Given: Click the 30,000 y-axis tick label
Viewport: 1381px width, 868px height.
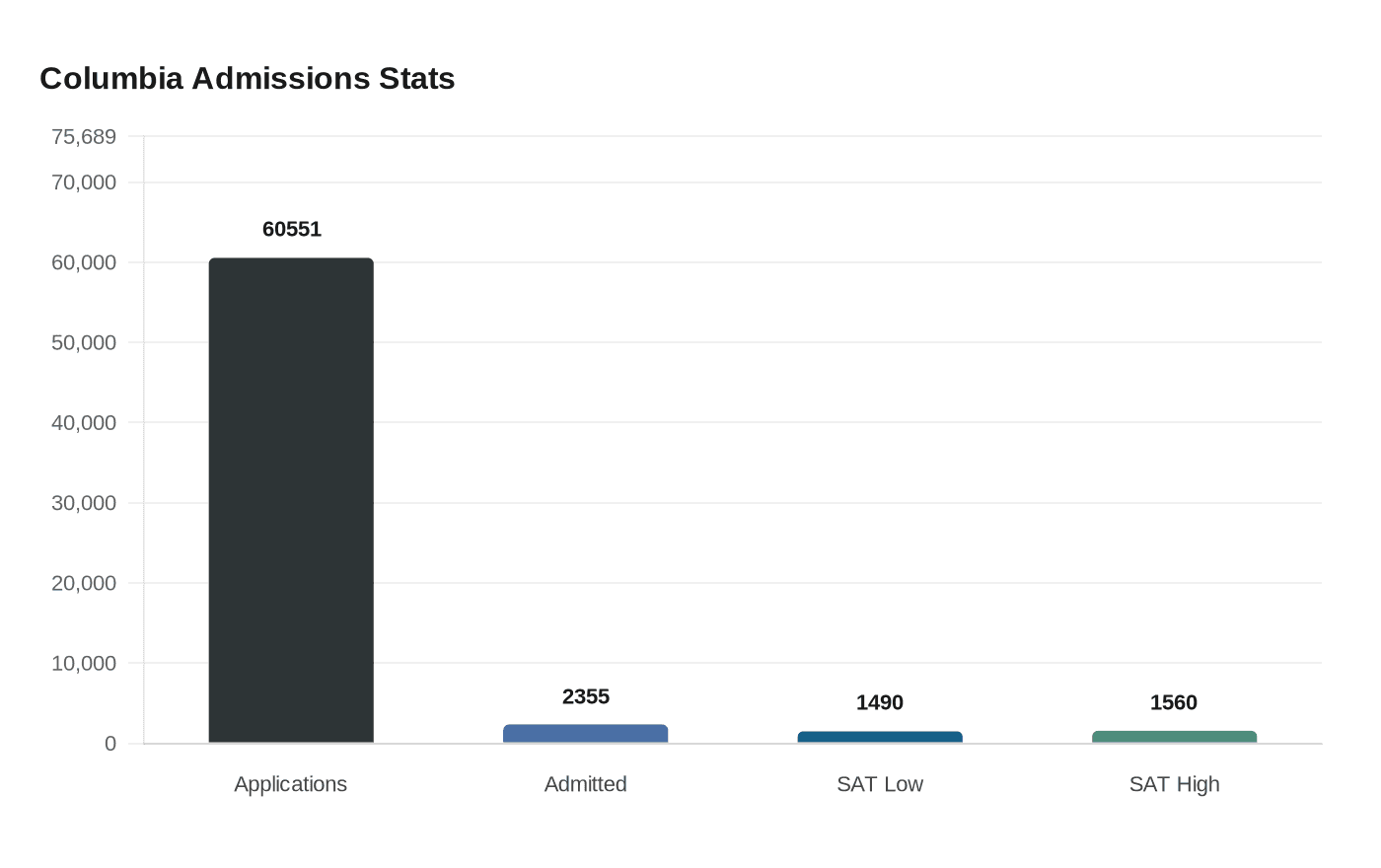Looking at the screenshot, I should point(84,503).
